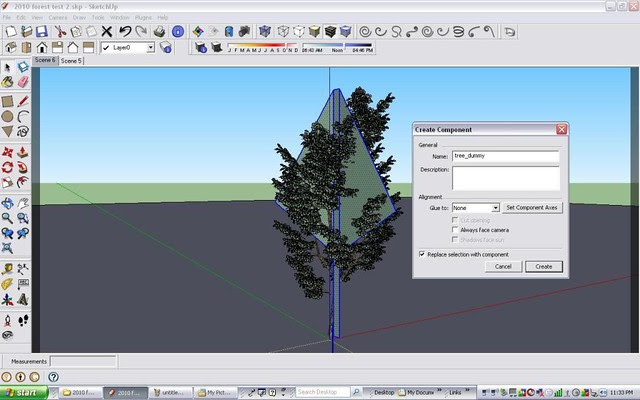Select the Select arrow tool

coord(7,67)
